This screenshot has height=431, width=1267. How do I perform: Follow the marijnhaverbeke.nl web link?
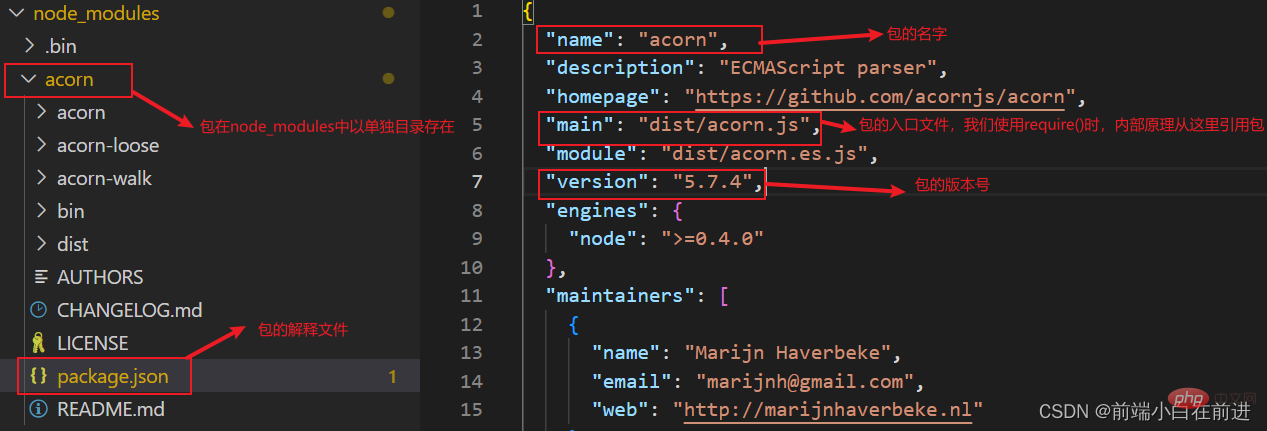(827, 410)
